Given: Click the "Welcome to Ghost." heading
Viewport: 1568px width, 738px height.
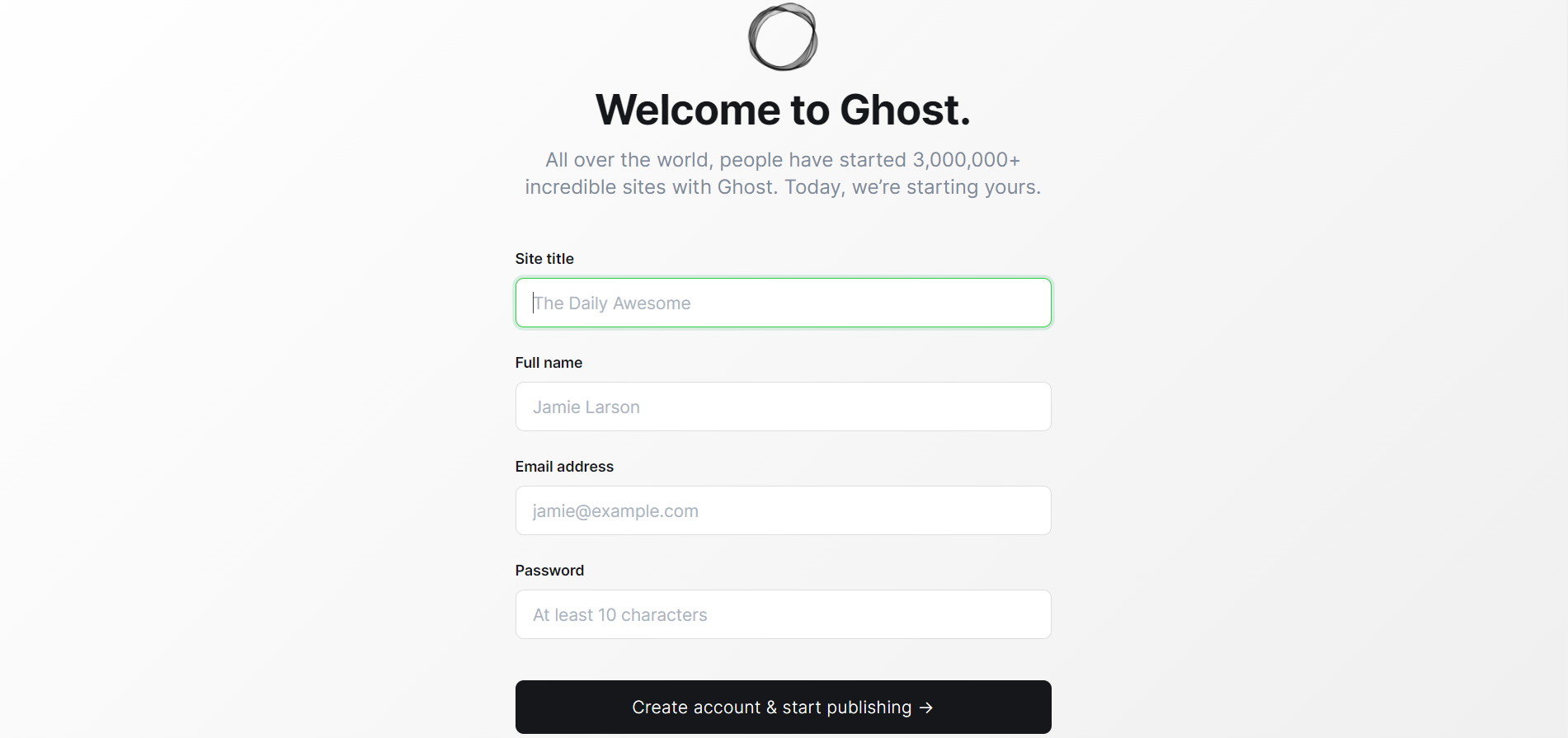Looking at the screenshot, I should click(783, 110).
